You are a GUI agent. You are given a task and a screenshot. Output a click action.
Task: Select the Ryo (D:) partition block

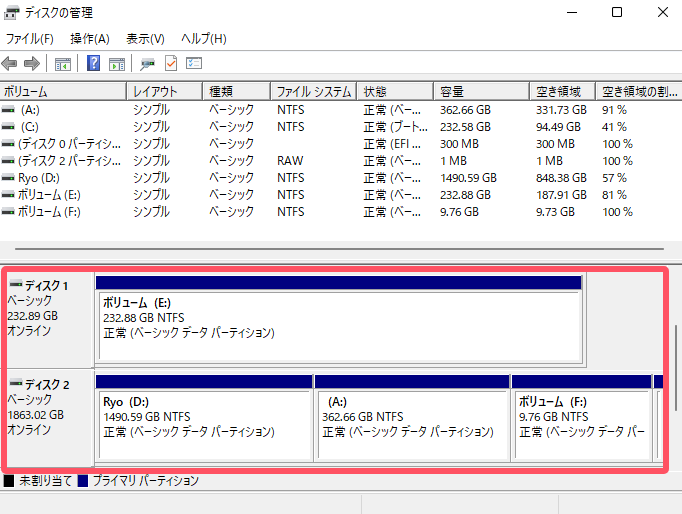[204, 418]
